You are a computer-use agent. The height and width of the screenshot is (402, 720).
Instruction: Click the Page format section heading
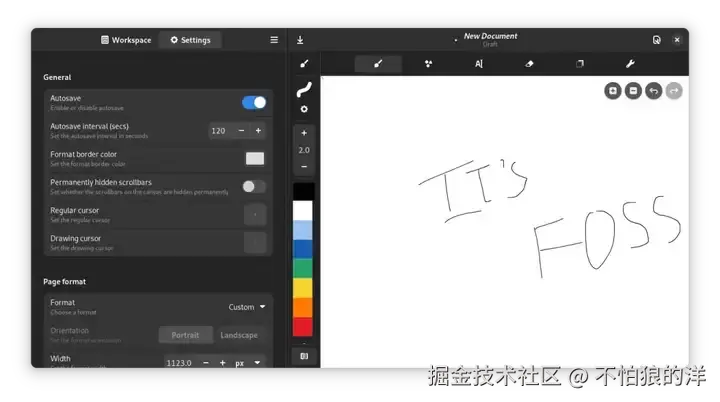pyautogui.click(x=64, y=282)
